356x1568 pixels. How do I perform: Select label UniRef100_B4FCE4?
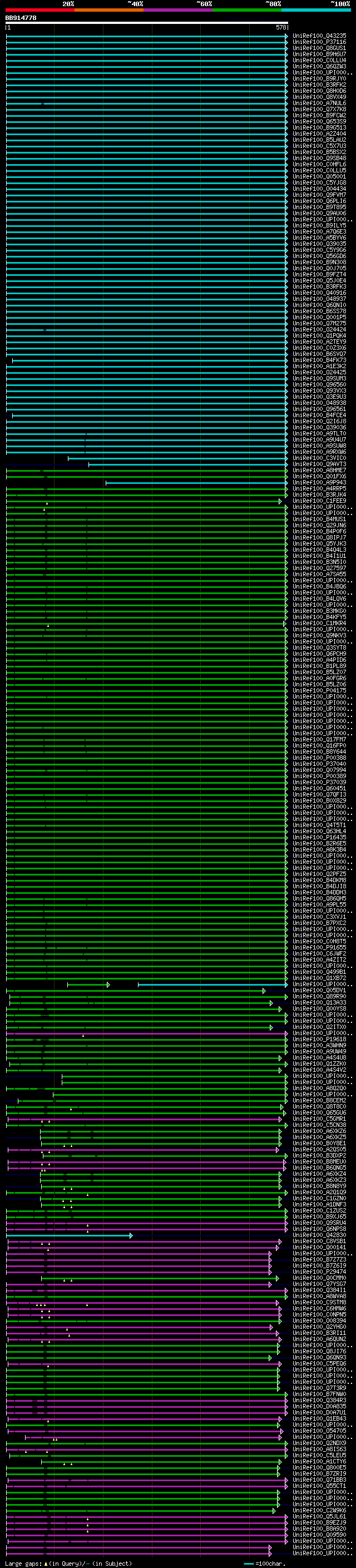tap(319, 415)
